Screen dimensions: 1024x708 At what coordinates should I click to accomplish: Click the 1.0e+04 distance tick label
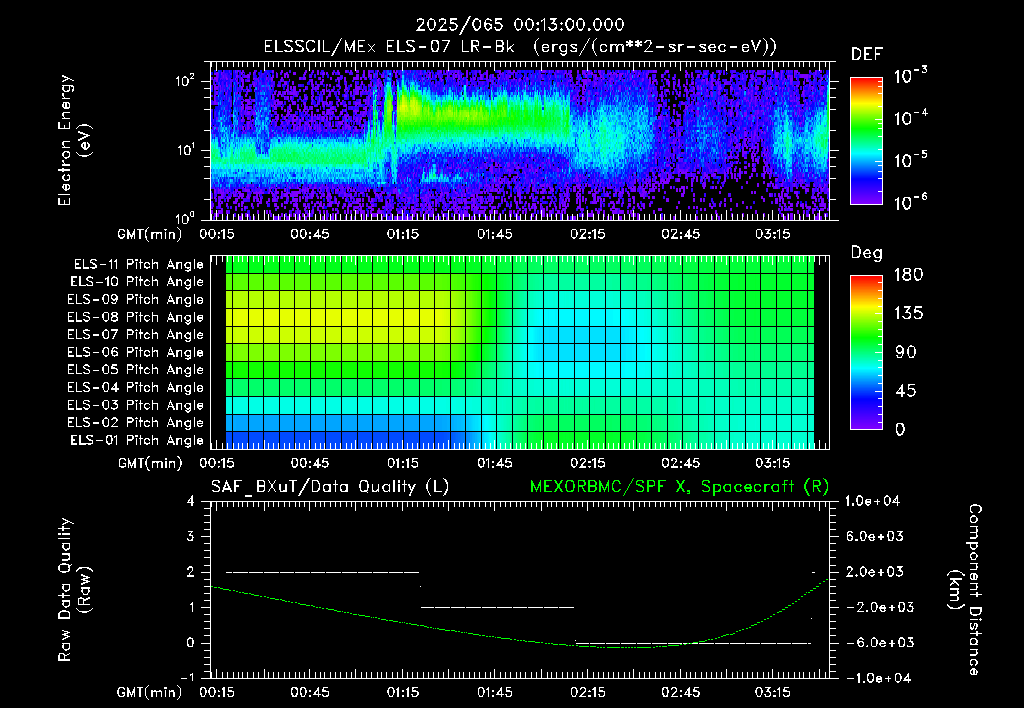point(873,501)
